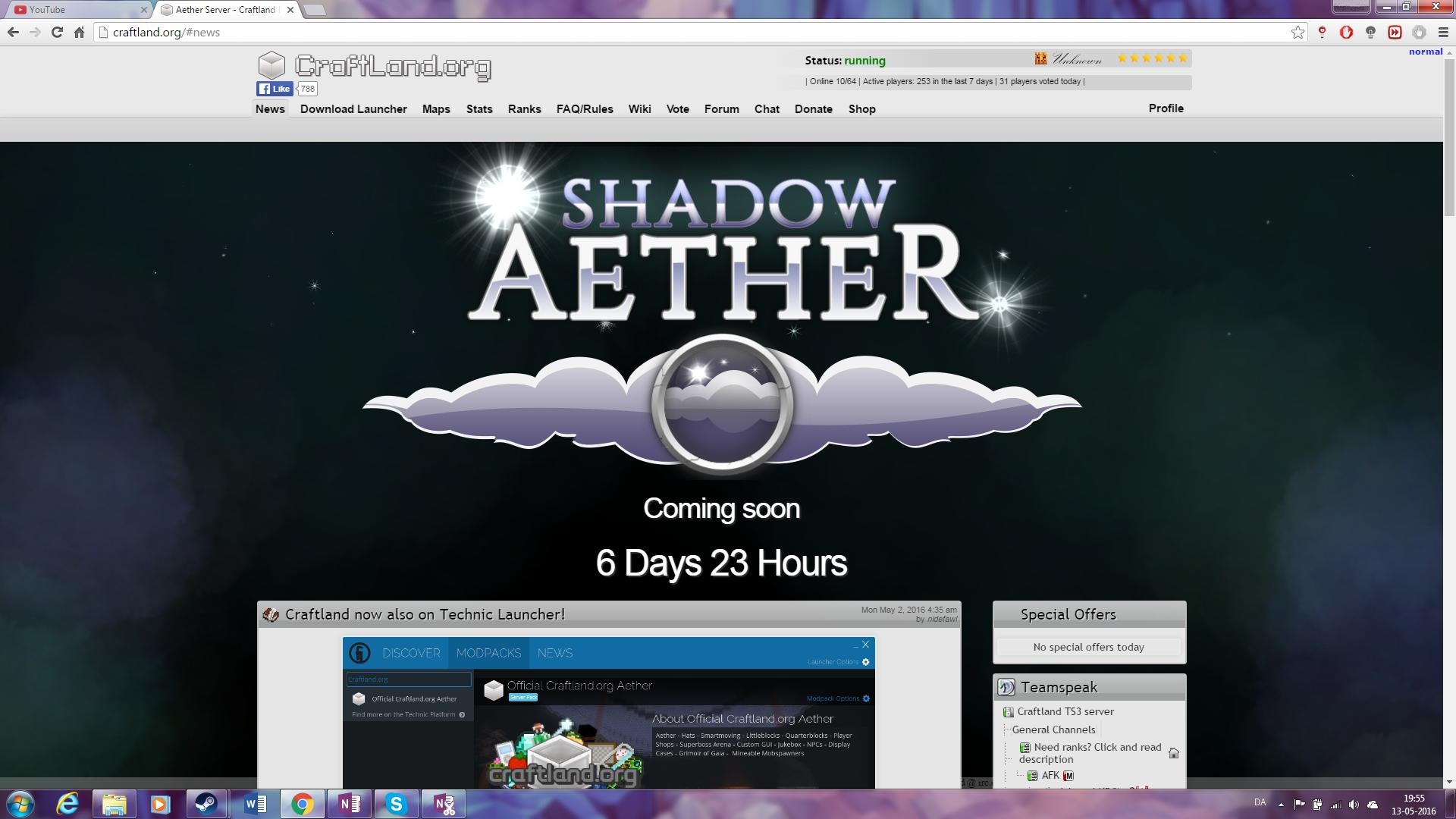Click the gray hand-pointer extension icon
1456x819 pixels.
pos(1419,32)
